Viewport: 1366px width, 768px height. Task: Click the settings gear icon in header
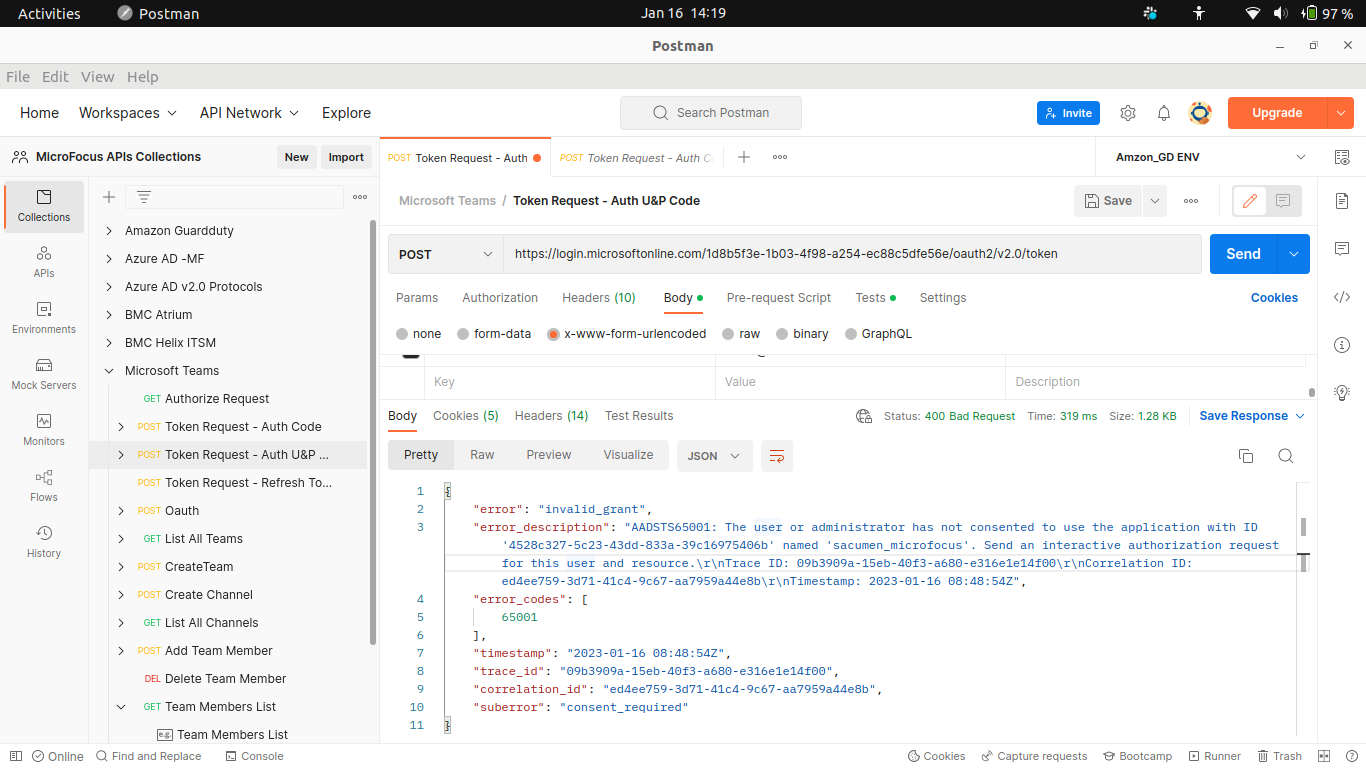pyautogui.click(x=1128, y=113)
